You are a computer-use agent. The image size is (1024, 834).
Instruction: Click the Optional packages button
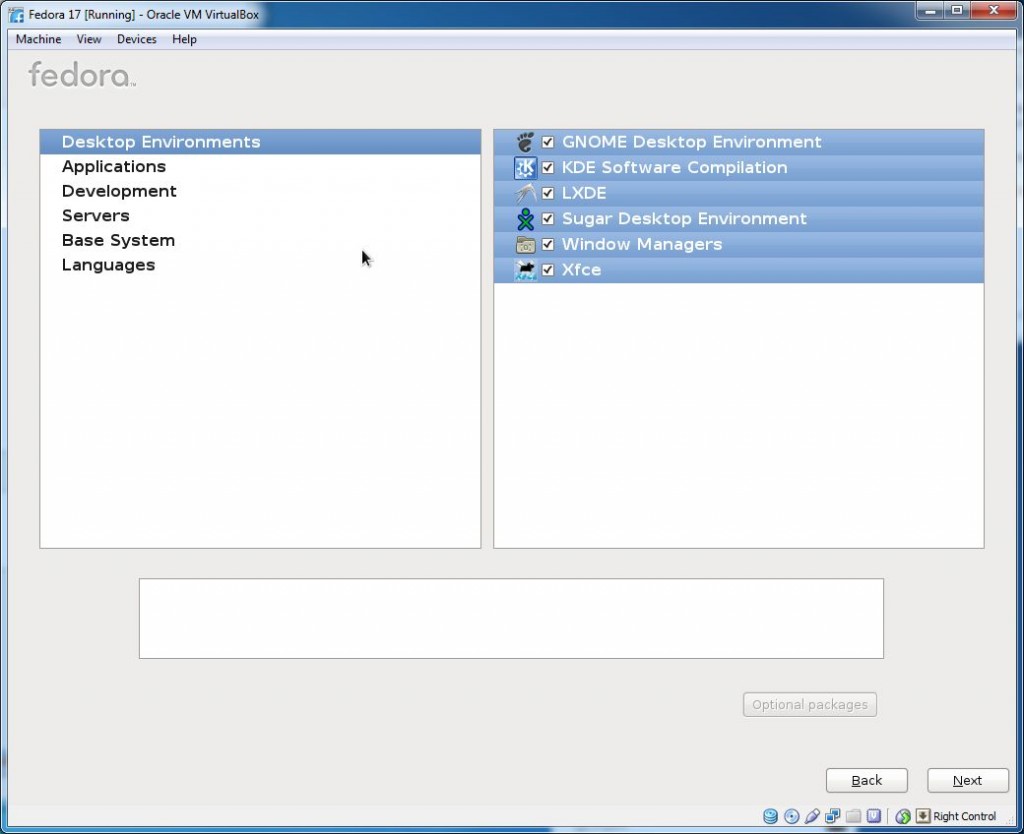(x=810, y=705)
